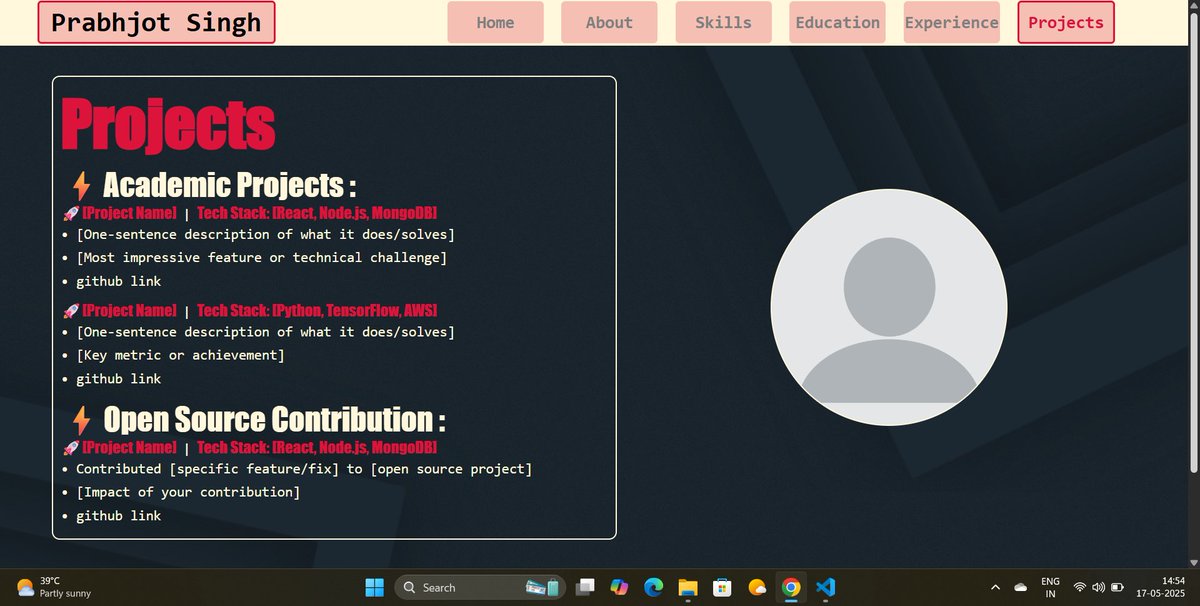Click github link below '[Key metric or achievement]'
This screenshot has height=606, width=1200.
pyautogui.click(x=118, y=379)
